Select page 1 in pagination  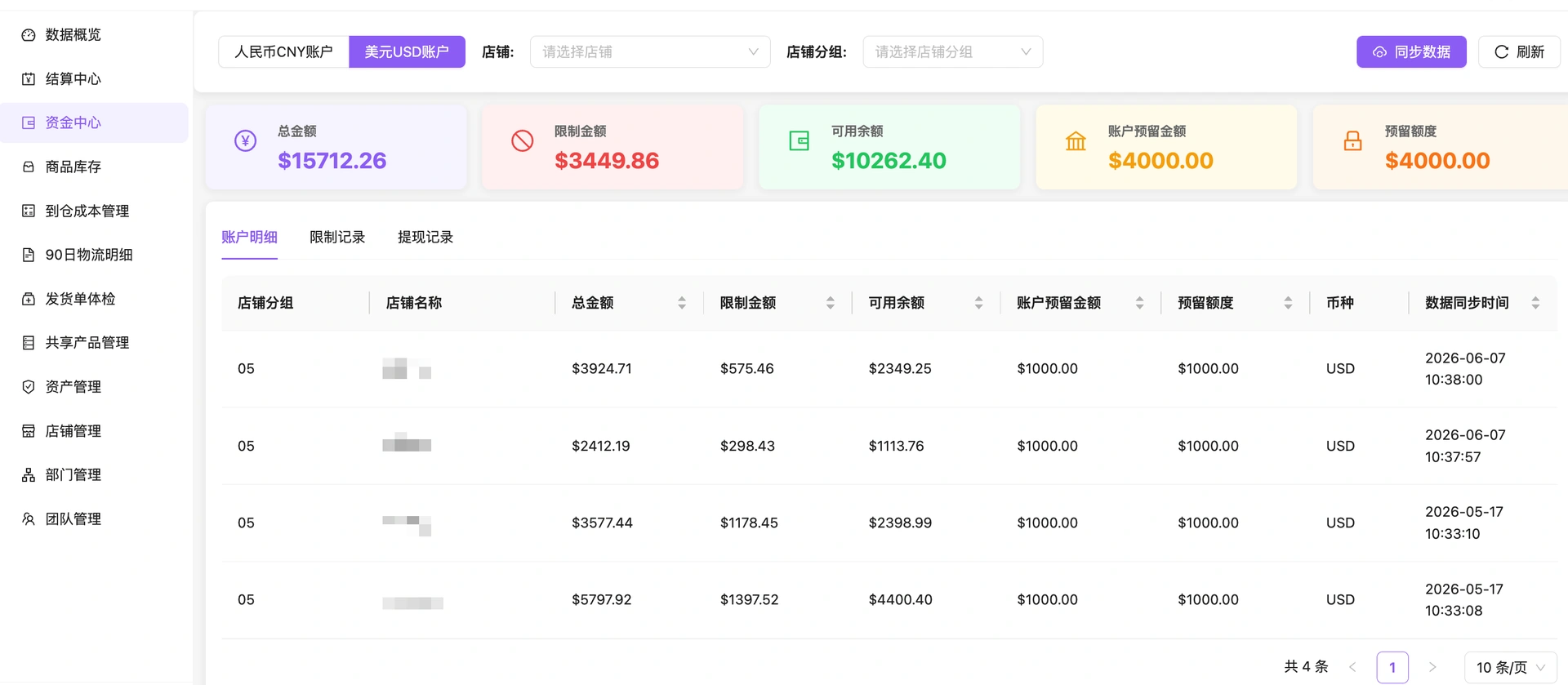click(x=1392, y=667)
